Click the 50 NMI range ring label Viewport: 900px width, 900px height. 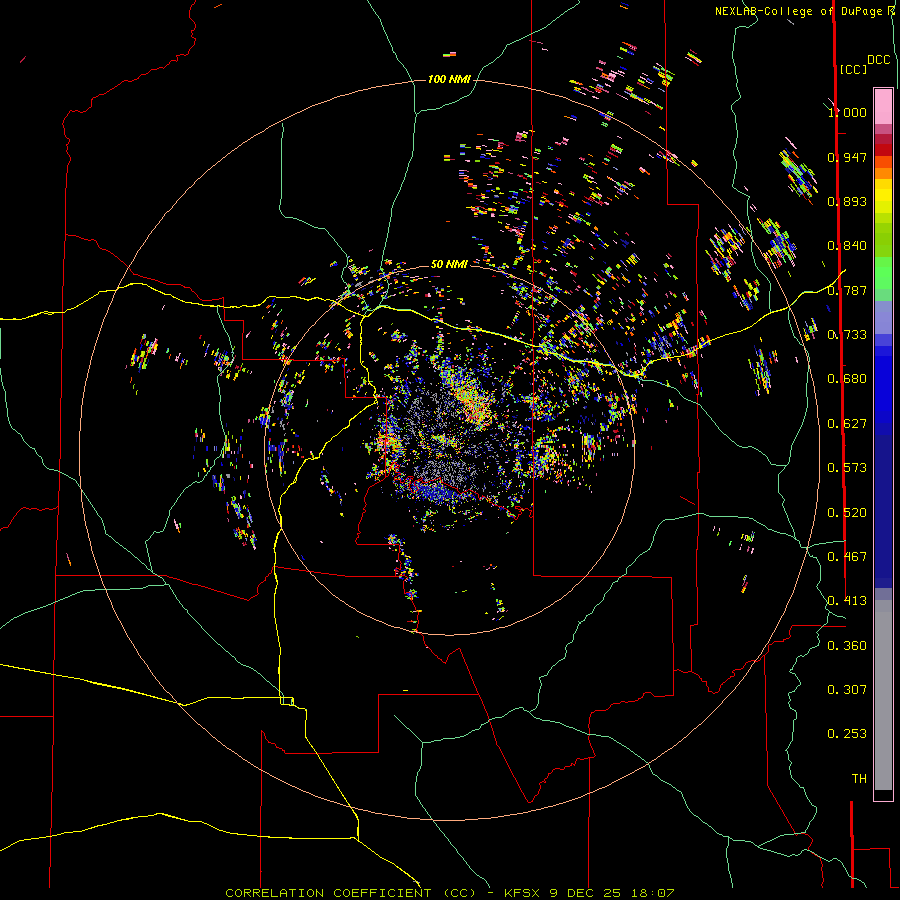pyautogui.click(x=449, y=264)
